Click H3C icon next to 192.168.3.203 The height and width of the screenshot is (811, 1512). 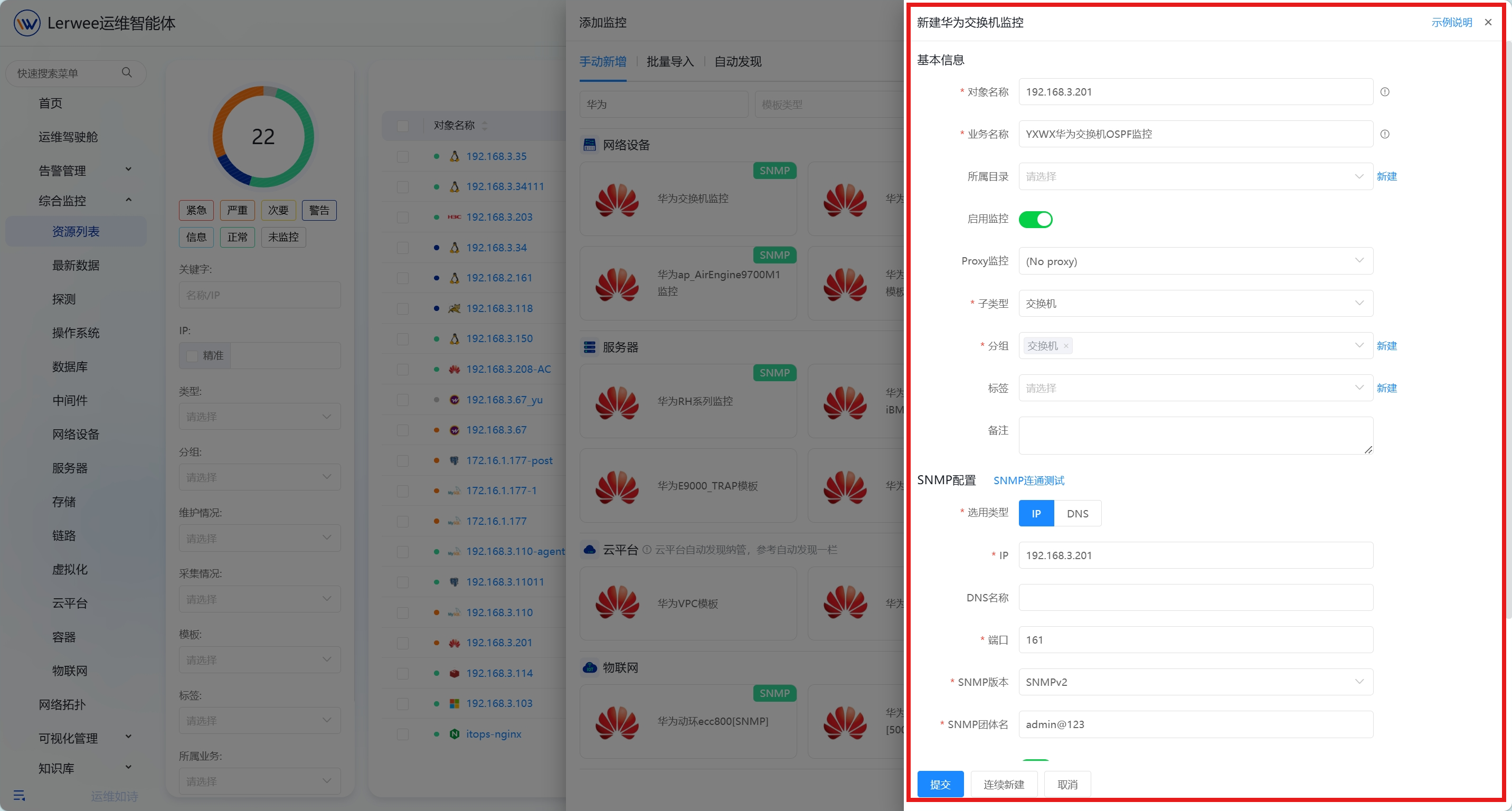(x=455, y=217)
